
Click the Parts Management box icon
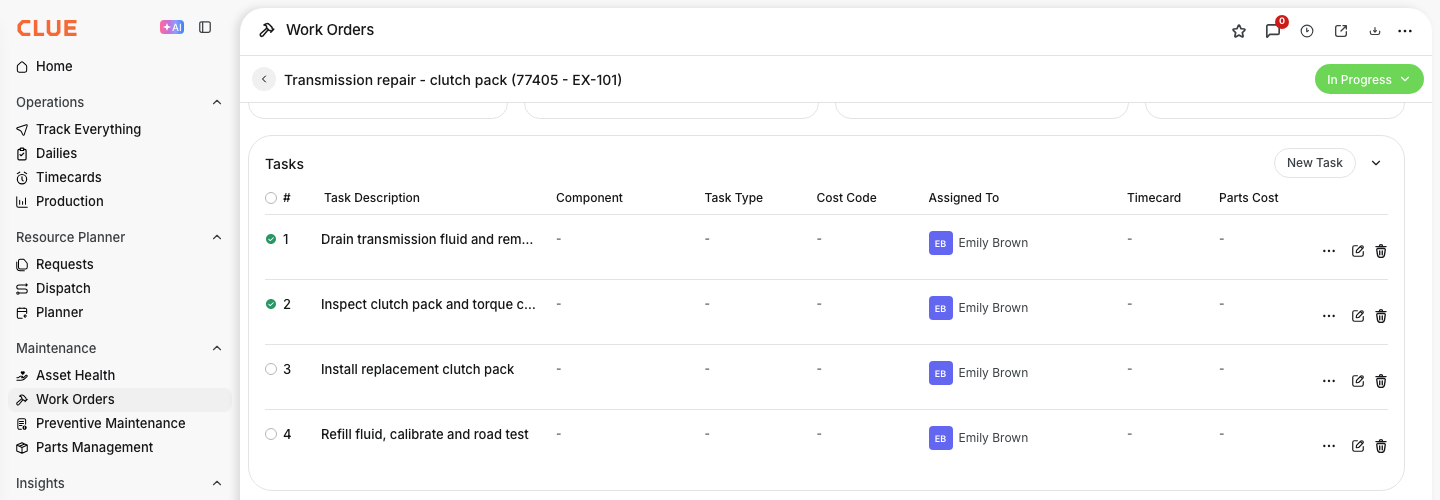point(22,448)
